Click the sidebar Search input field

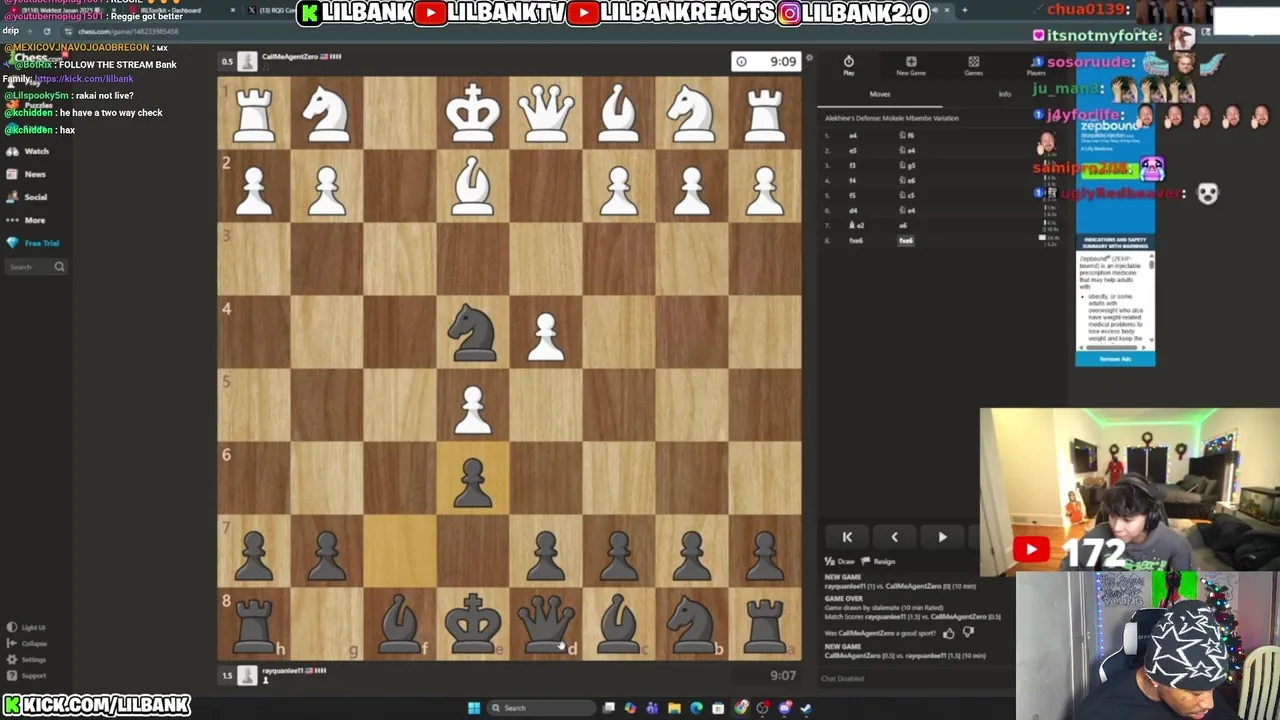[36, 267]
